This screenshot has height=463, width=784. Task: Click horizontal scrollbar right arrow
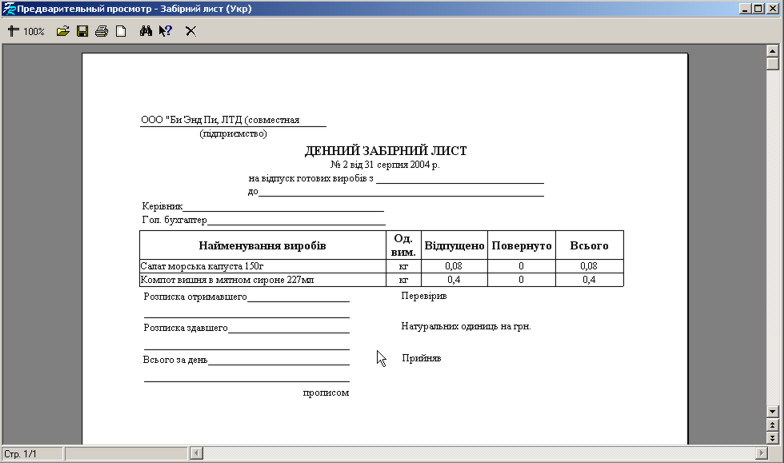click(x=761, y=454)
